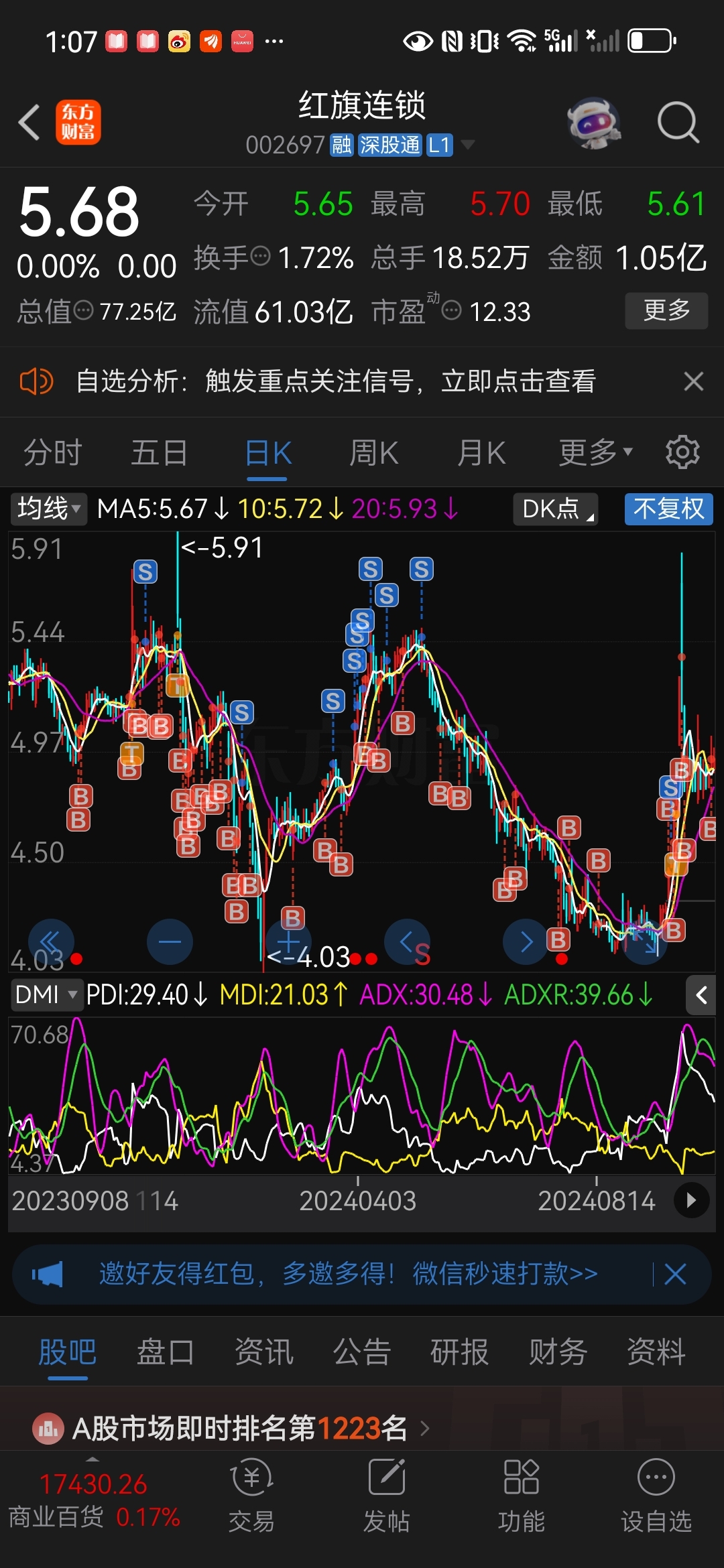Tap the ranking chart icon beside A股市场
Screen dimensions: 724x1568
pyautogui.click(x=48, y=1429)
